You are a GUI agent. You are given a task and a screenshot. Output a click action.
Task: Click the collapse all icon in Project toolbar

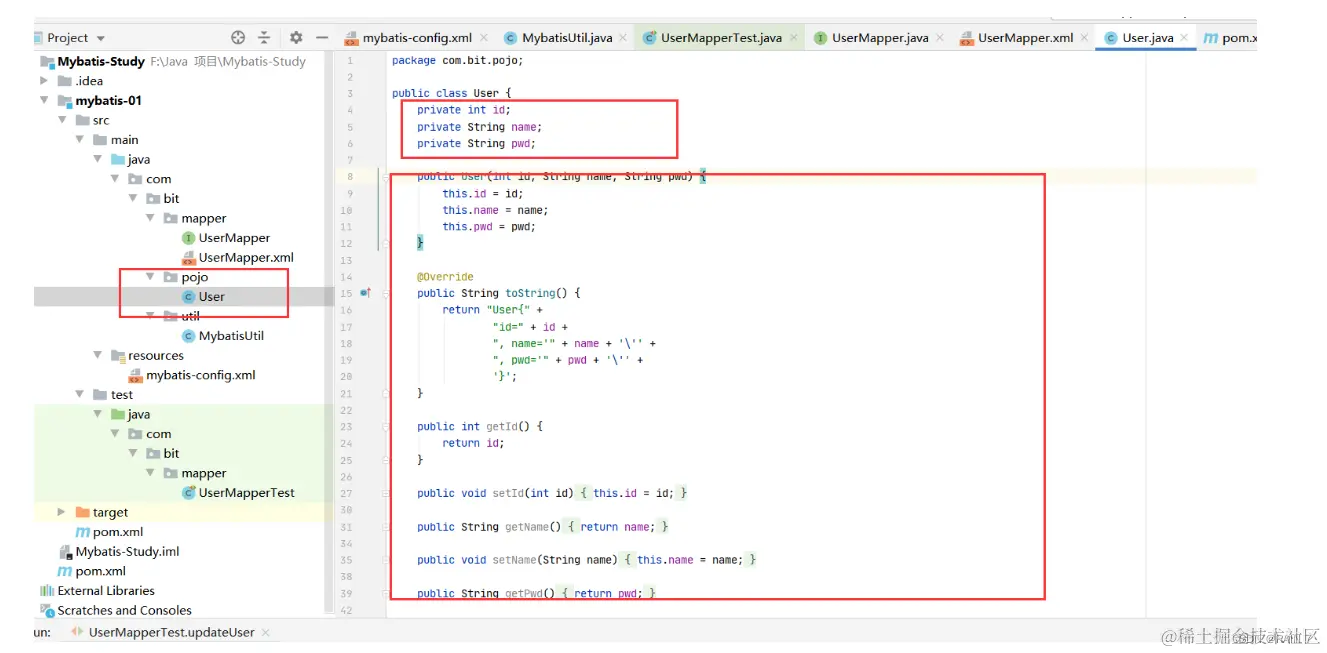click(264, 37)
